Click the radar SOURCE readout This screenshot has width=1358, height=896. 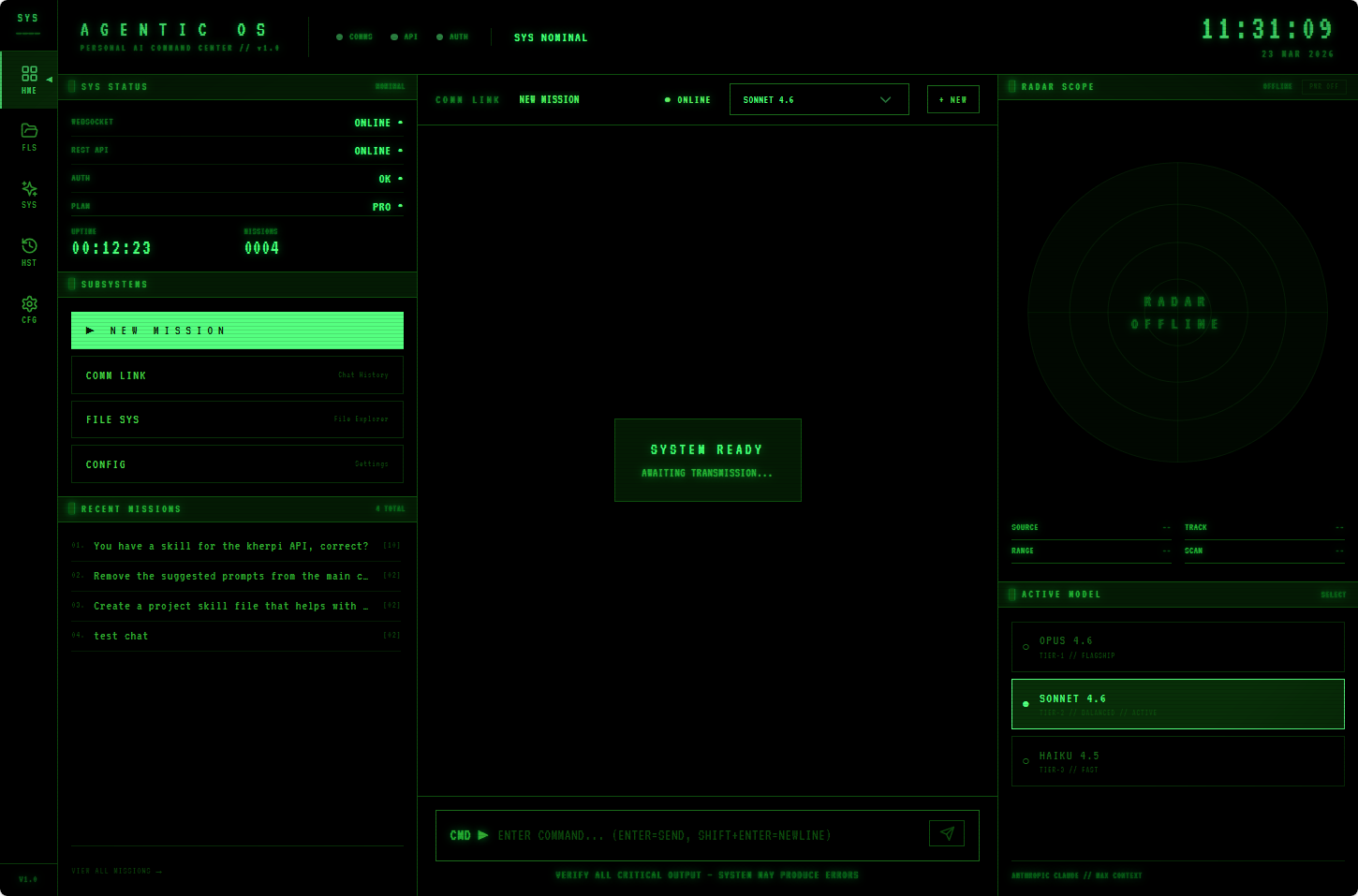coord(1091,528)
